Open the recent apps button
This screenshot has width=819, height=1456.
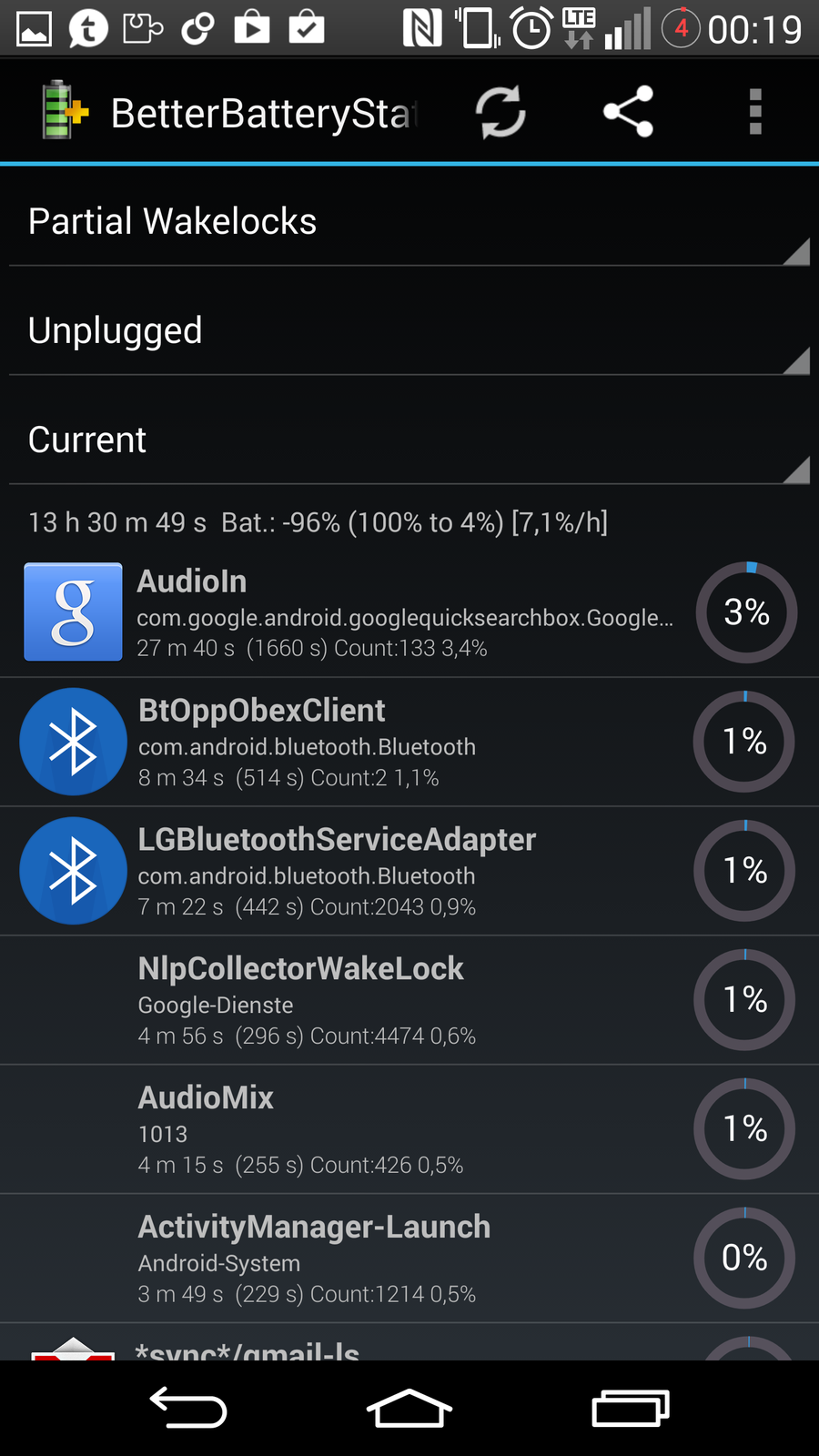pos(631,1409)
